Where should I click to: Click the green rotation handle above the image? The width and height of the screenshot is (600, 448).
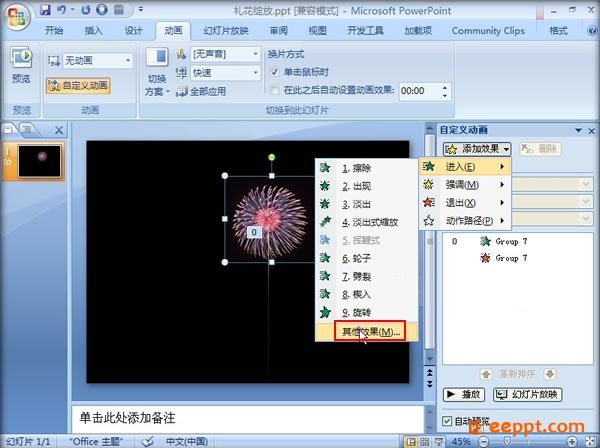tap(272, 157)
